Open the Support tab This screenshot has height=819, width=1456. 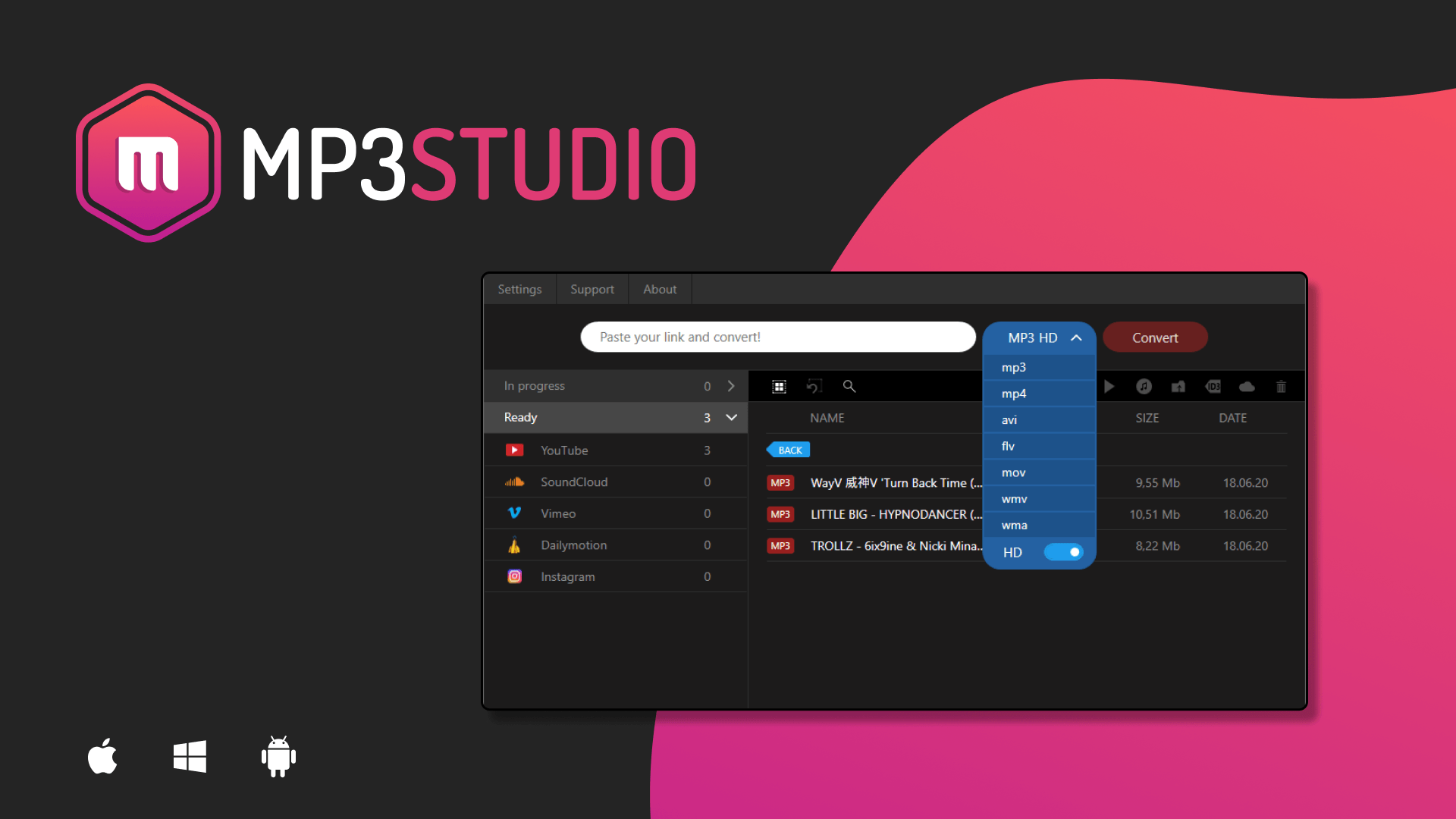[x=592, y=290]
